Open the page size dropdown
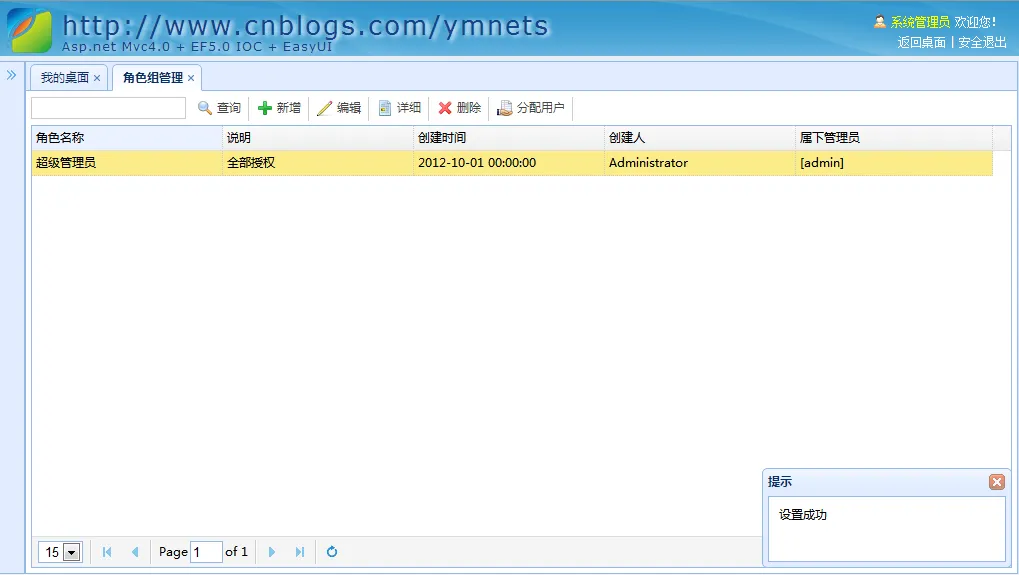Viewport: 1019px width, 575px height. 71,552
